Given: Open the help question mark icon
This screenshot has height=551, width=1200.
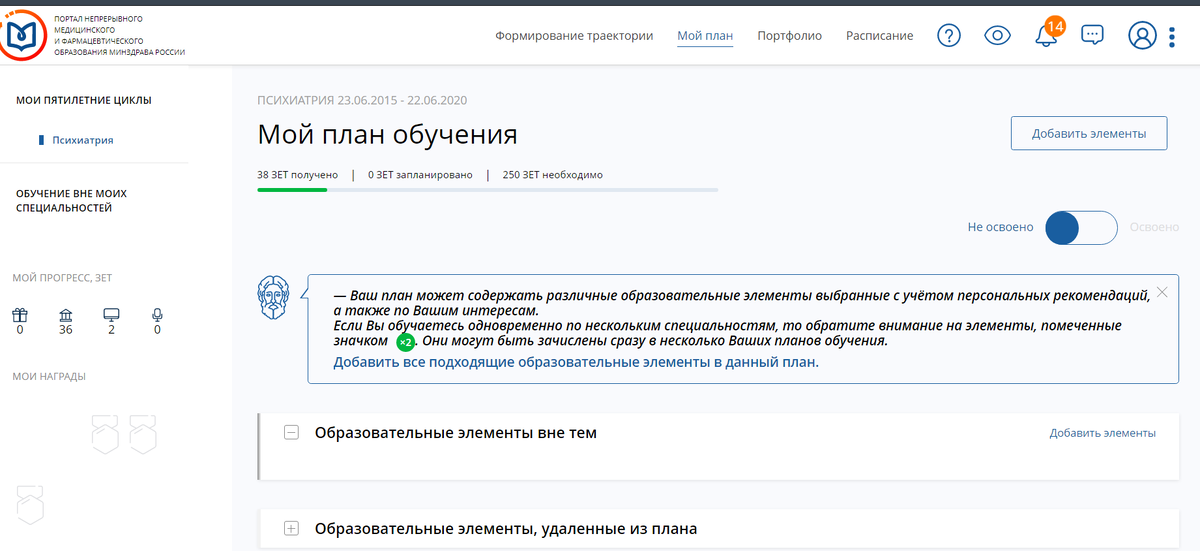Looking at the screenshot, I should (x=949, y=36).
